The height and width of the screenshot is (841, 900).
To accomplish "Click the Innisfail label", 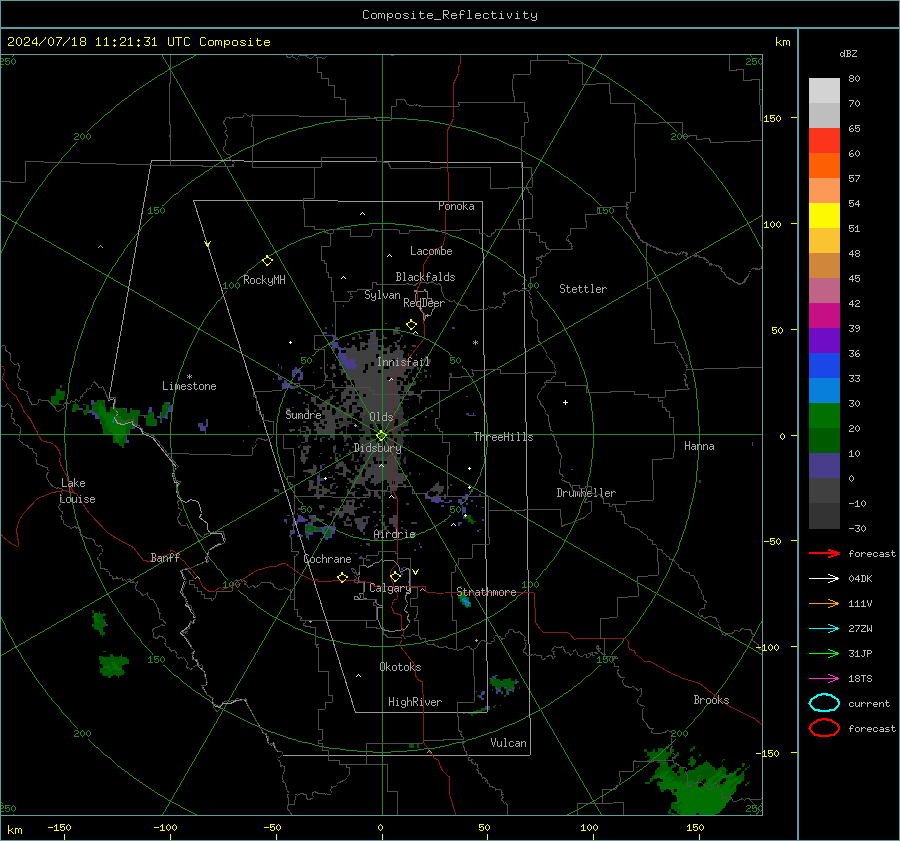I will click(x=404, y=362).
